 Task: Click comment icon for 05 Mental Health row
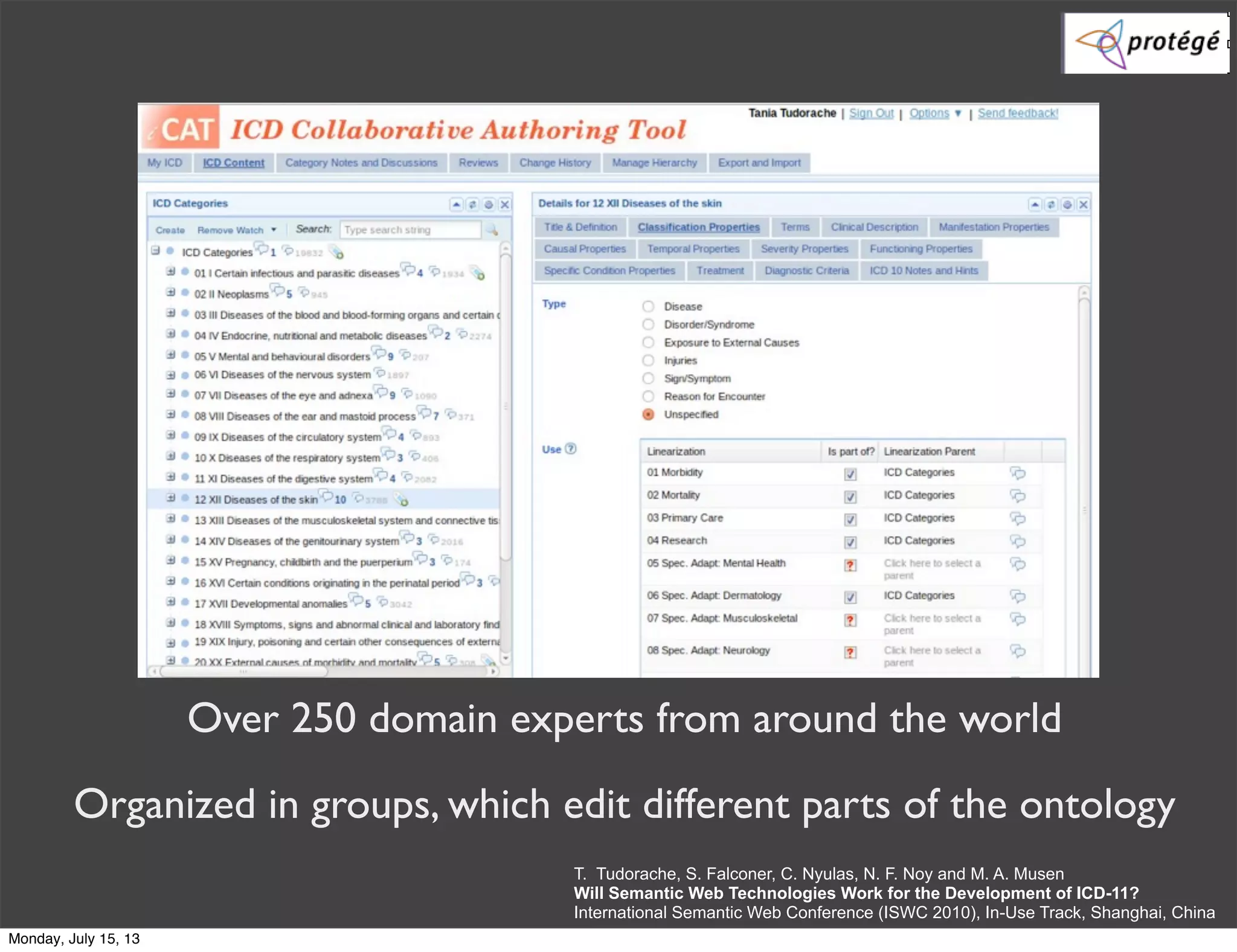1018,564
